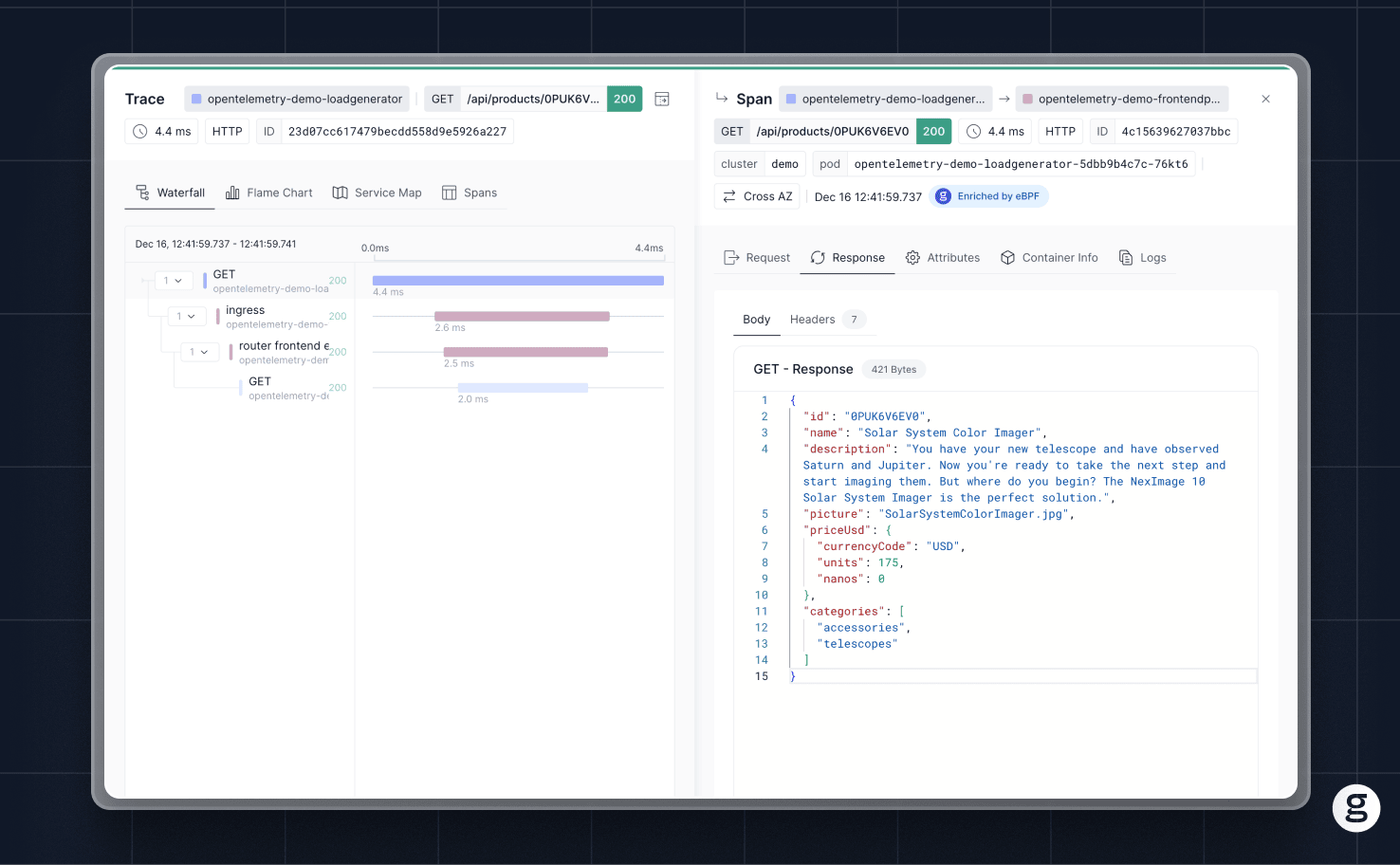Image resolution: width=1400 pixels, height=865 pixels.
Task: Click the pod name opentelemetry-demo-loadgenerator-5dbb9b4c7c-76kt6
Action: pos(1021,164)
